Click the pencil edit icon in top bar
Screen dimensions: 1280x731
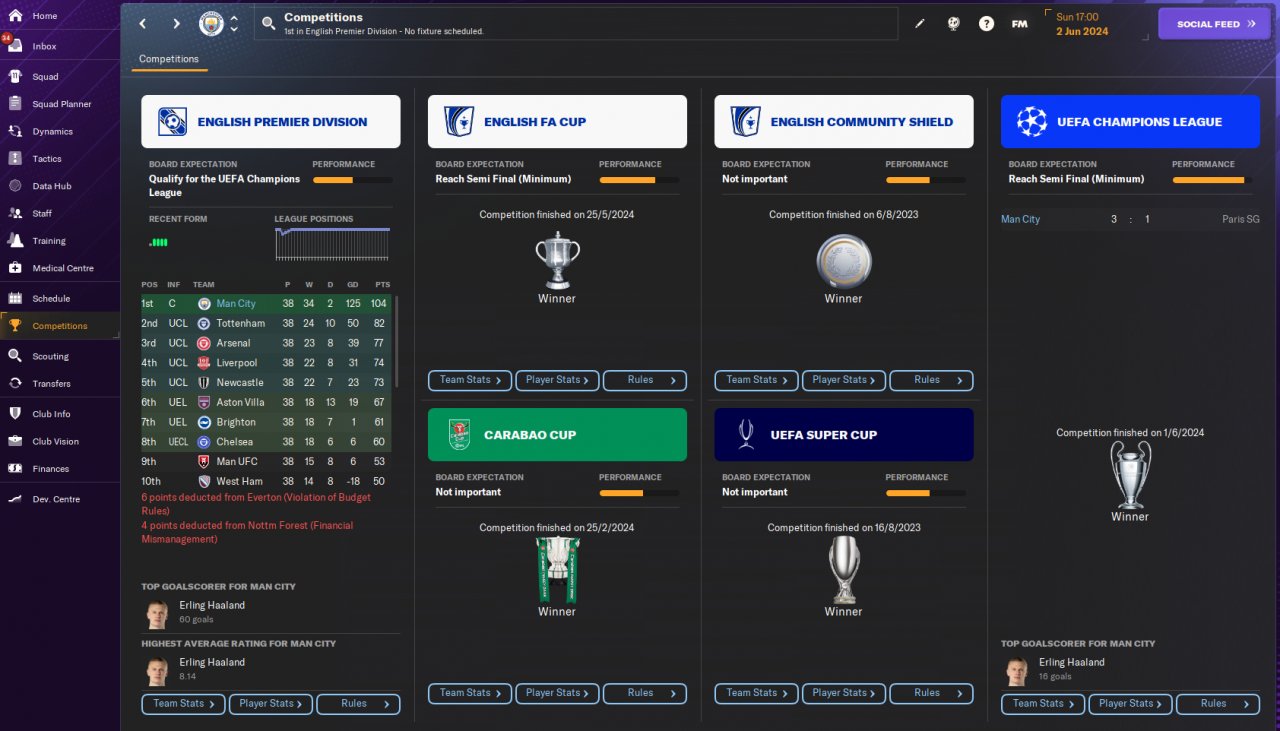[x=920, y=24]
